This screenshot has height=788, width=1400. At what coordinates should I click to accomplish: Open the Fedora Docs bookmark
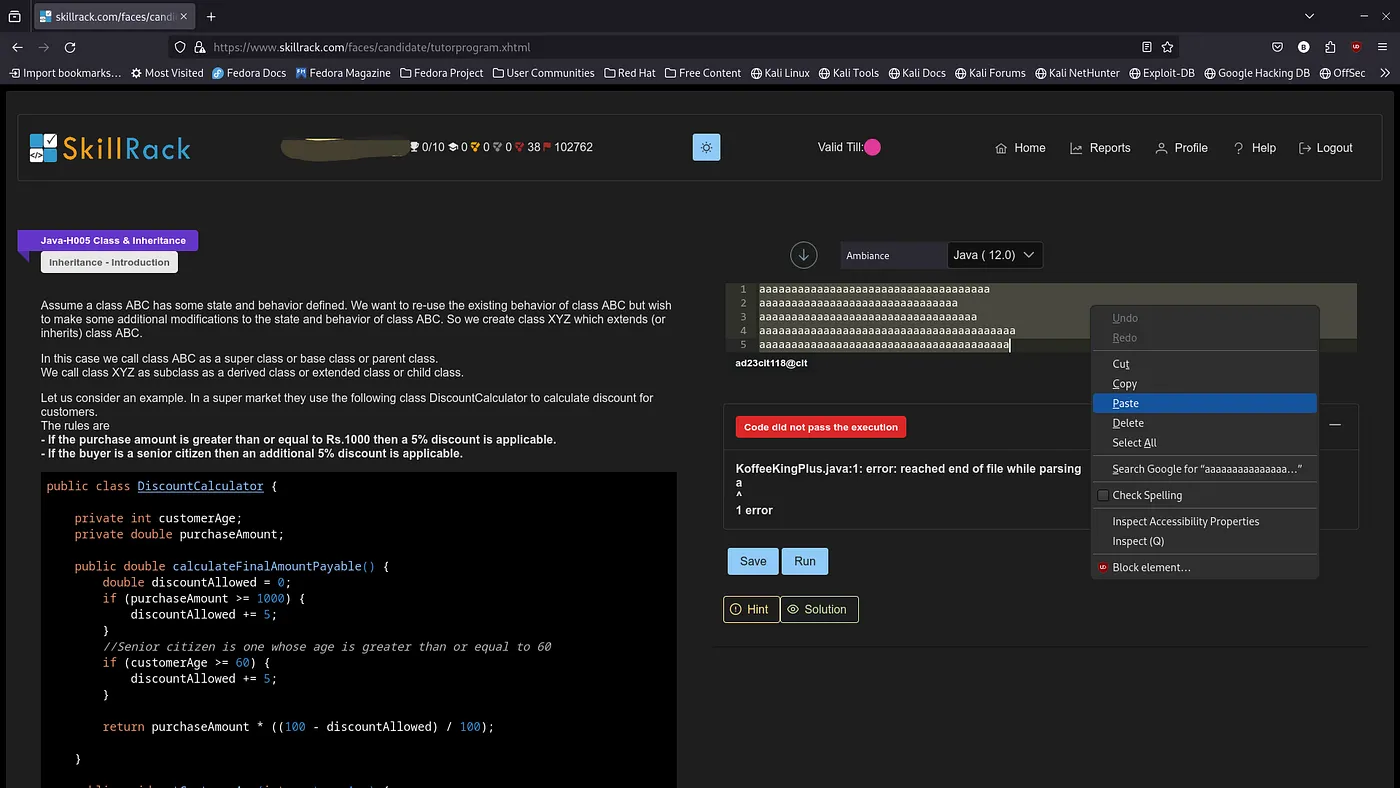(249, 73)
